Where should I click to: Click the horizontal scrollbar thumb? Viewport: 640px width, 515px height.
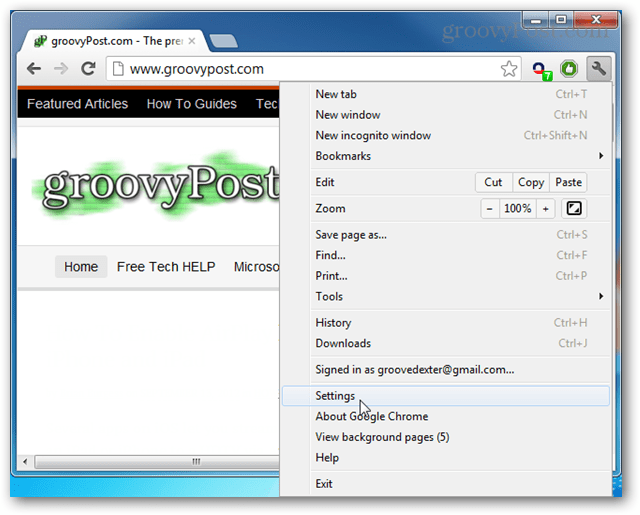pyautogui.click(x=158, y=462)
